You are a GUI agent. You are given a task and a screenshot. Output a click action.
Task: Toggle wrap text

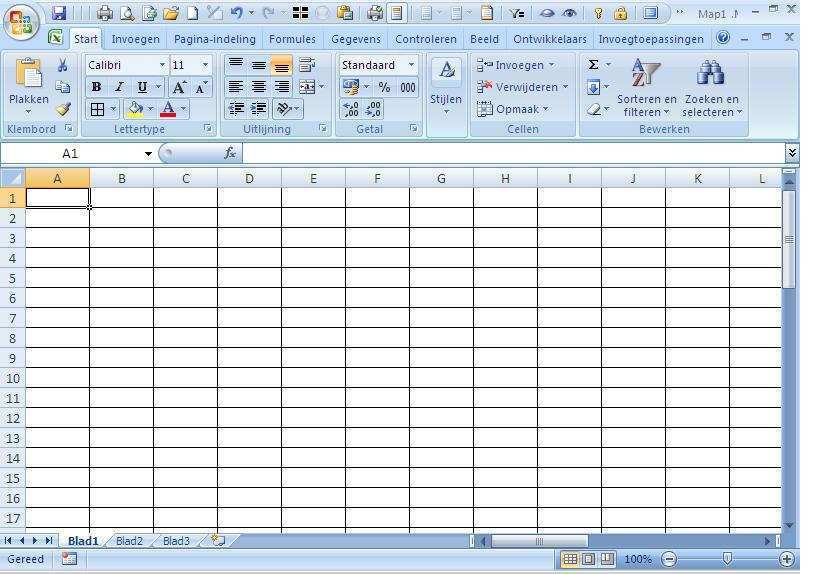pos(306,65)
